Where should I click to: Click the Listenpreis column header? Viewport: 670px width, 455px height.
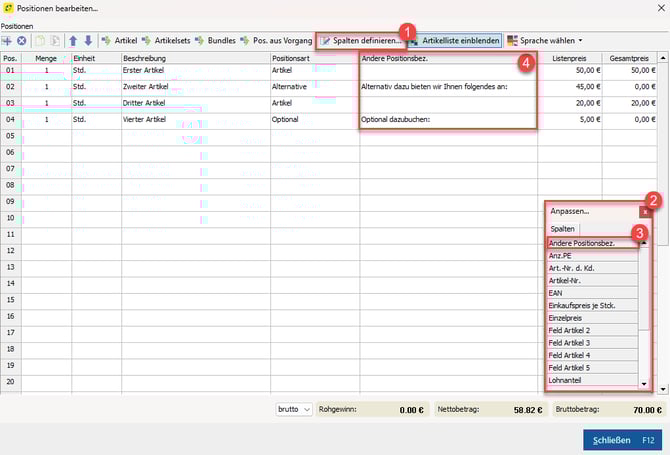point(570,58)
